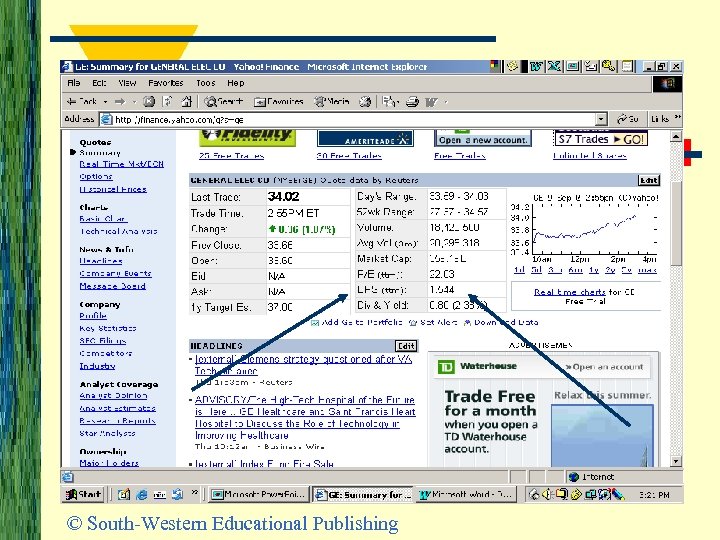This screenshot has height=540, width=720.
Task: Open the History toolbar icon
Action: tap(365, 101)
